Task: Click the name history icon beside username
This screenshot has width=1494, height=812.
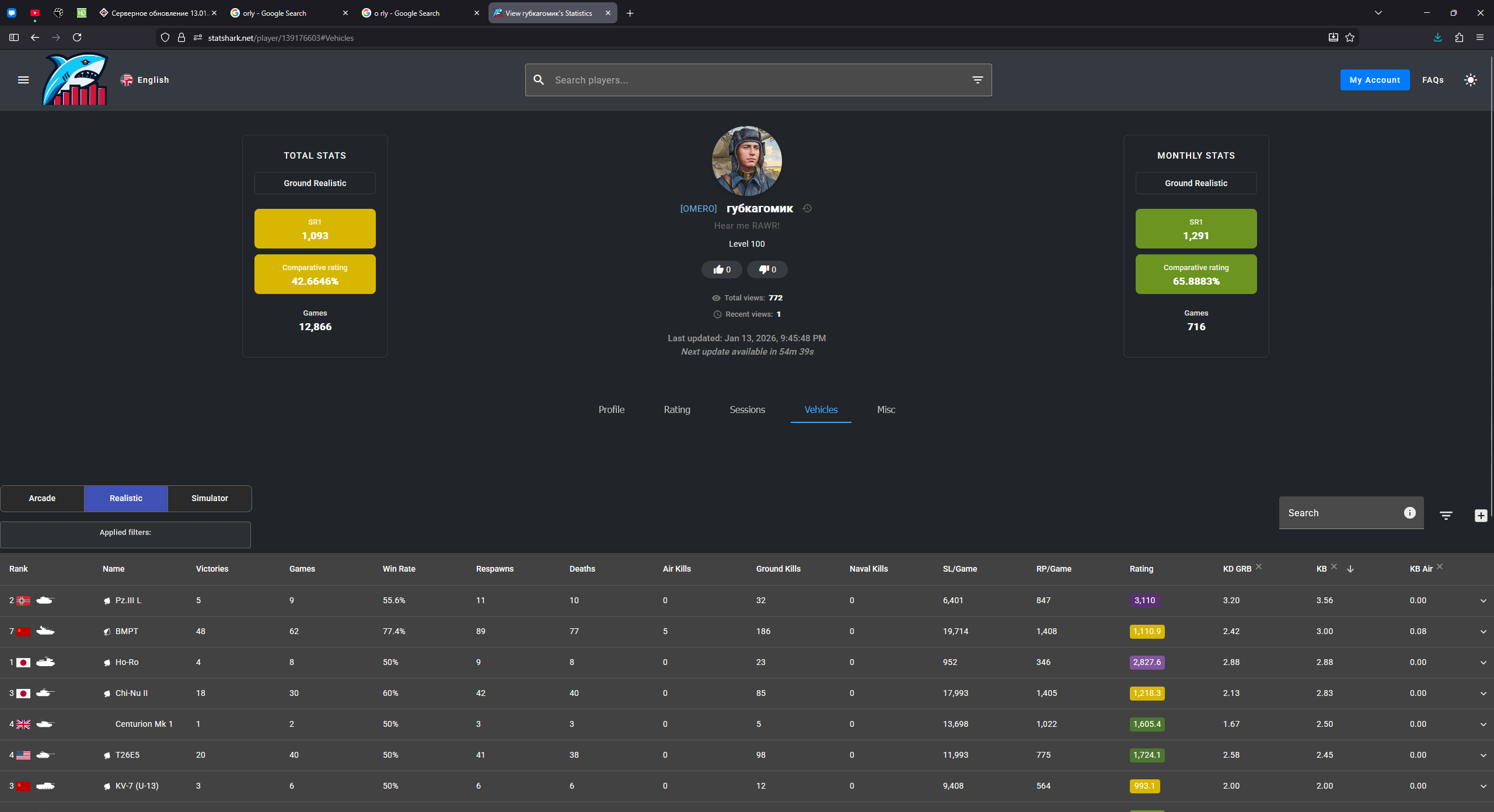Action: 807,208
